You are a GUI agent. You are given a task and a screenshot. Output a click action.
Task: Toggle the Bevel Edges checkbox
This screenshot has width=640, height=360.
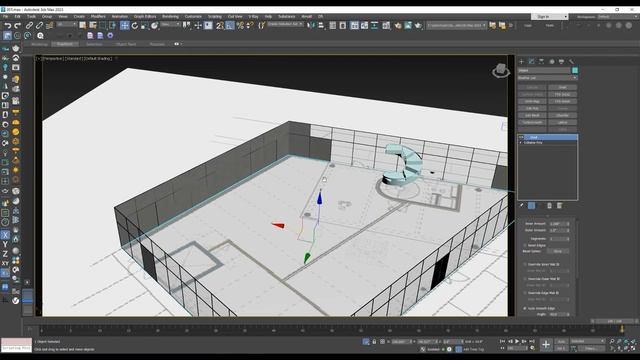click(525, 245)
